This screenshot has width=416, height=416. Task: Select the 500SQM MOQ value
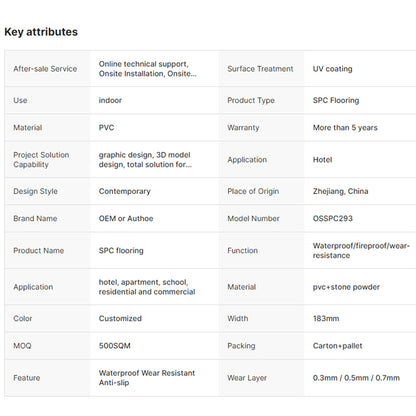pyautogui.click(x=114, y=346)
